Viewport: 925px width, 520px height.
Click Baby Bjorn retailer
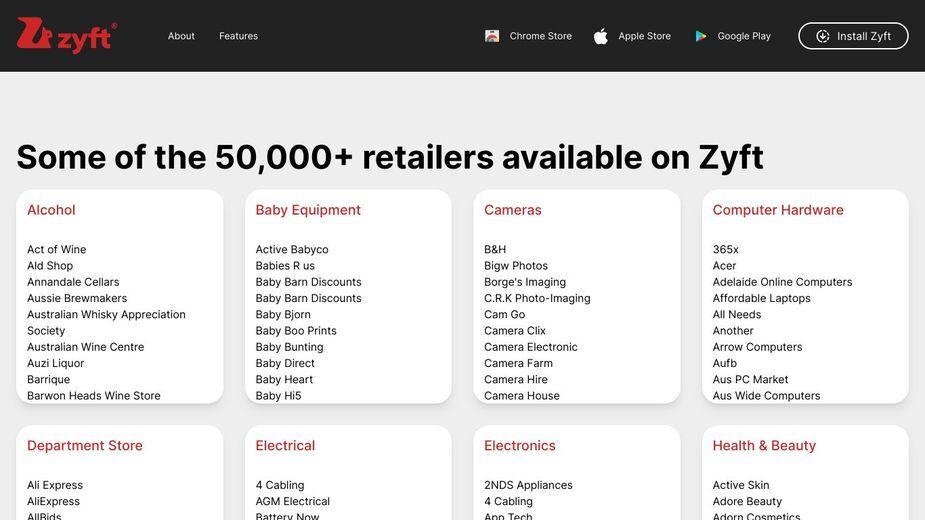point(283,315)
